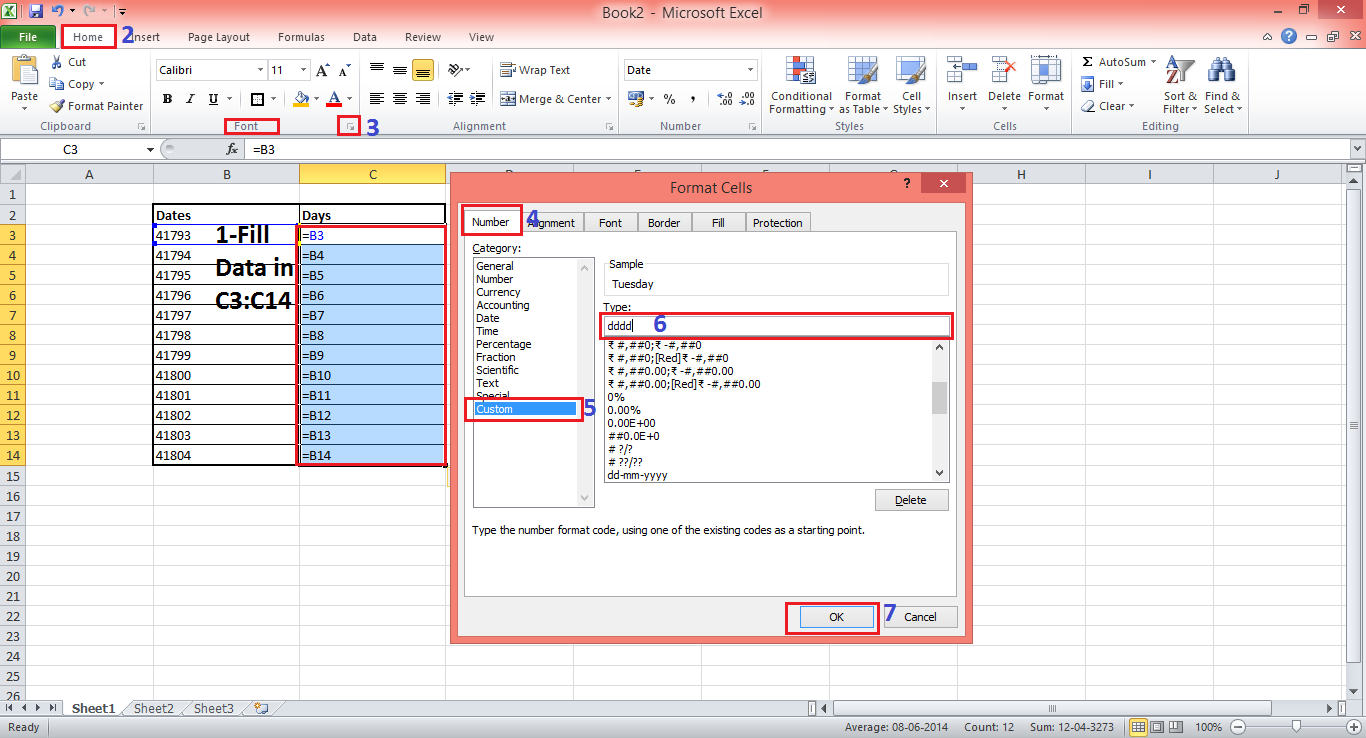This screenshot has height=738, width=1366.
Task: Toggle bold formatting
Action: tap(167, 98)
